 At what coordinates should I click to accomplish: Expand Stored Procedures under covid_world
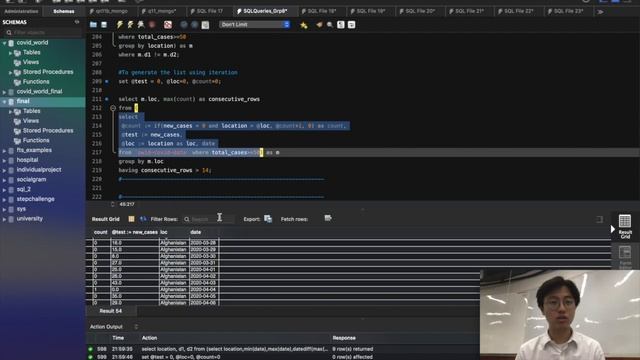[11, 72]
